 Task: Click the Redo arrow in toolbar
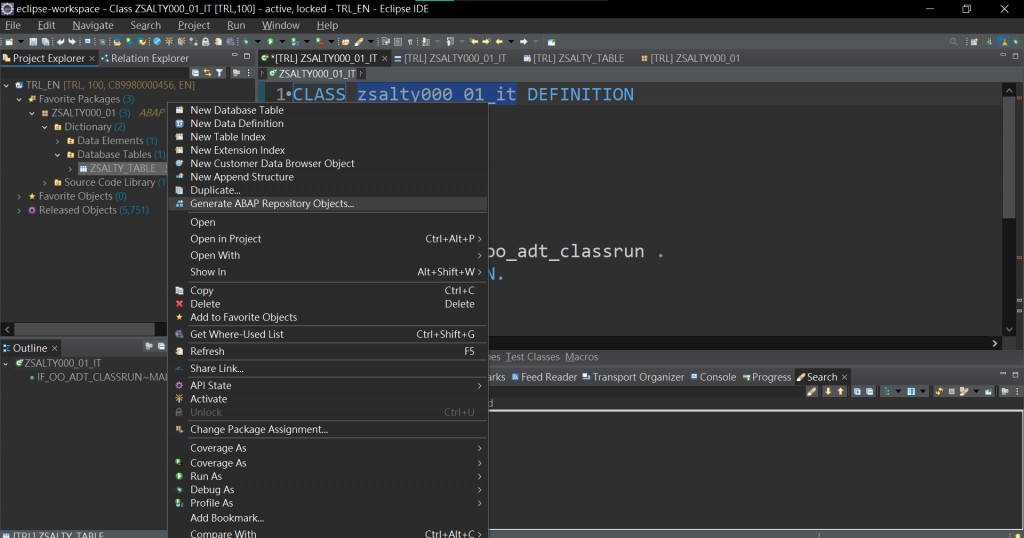[72, 42]
